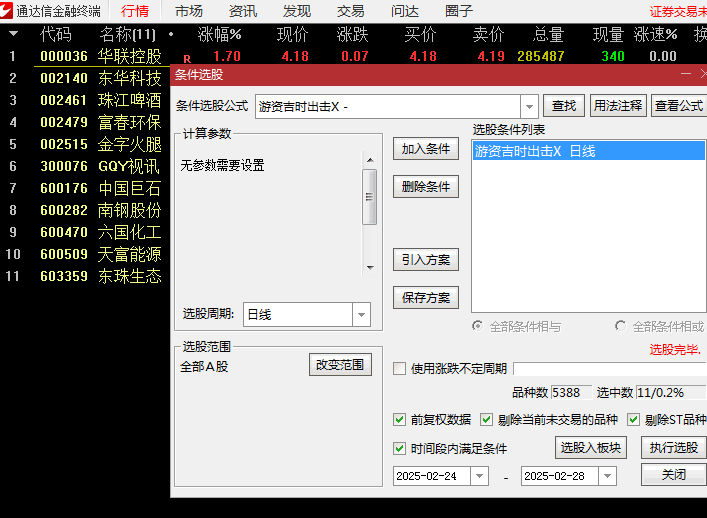Click 证券交易 red text at top right

point(678,11)
